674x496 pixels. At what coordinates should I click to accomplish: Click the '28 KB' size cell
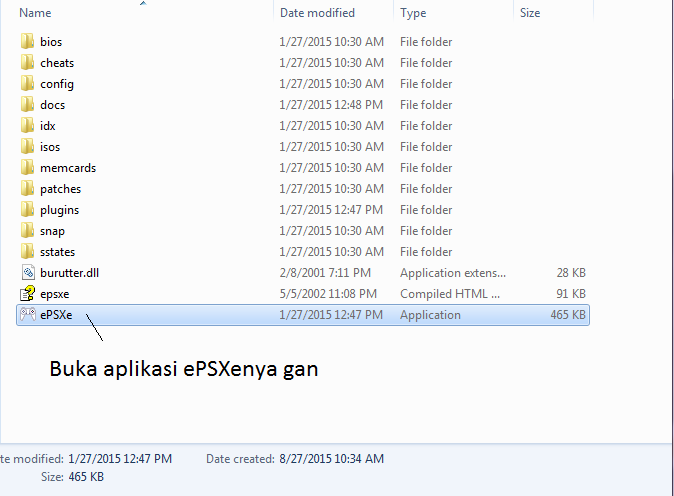click(x=571, y=273)
